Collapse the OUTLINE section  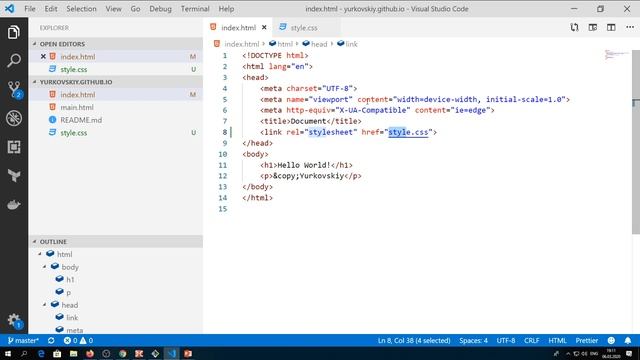(x=34, y=242)
